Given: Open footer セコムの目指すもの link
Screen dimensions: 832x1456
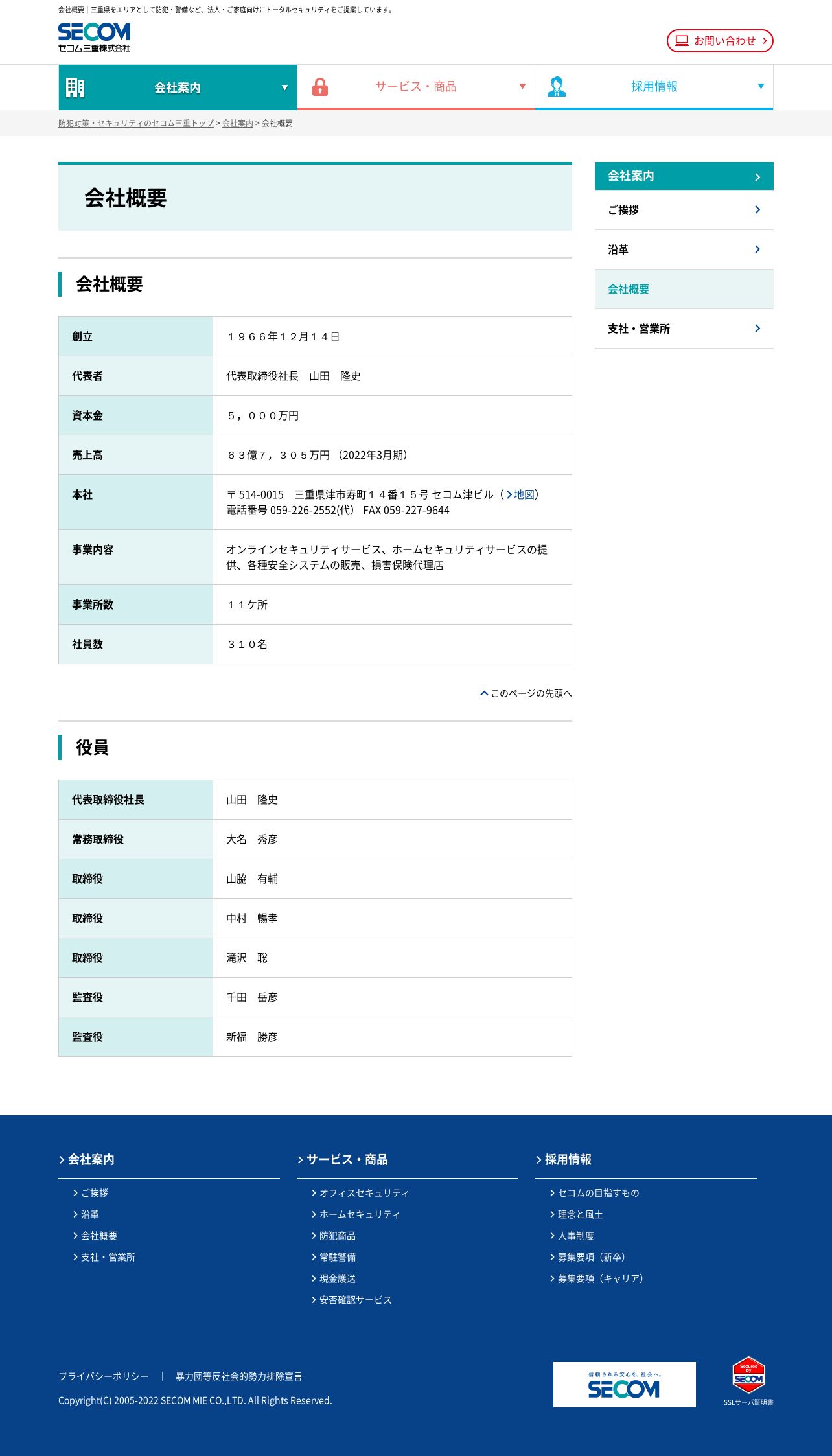Looking at the screenshot, I should (x=595, y=1193).
